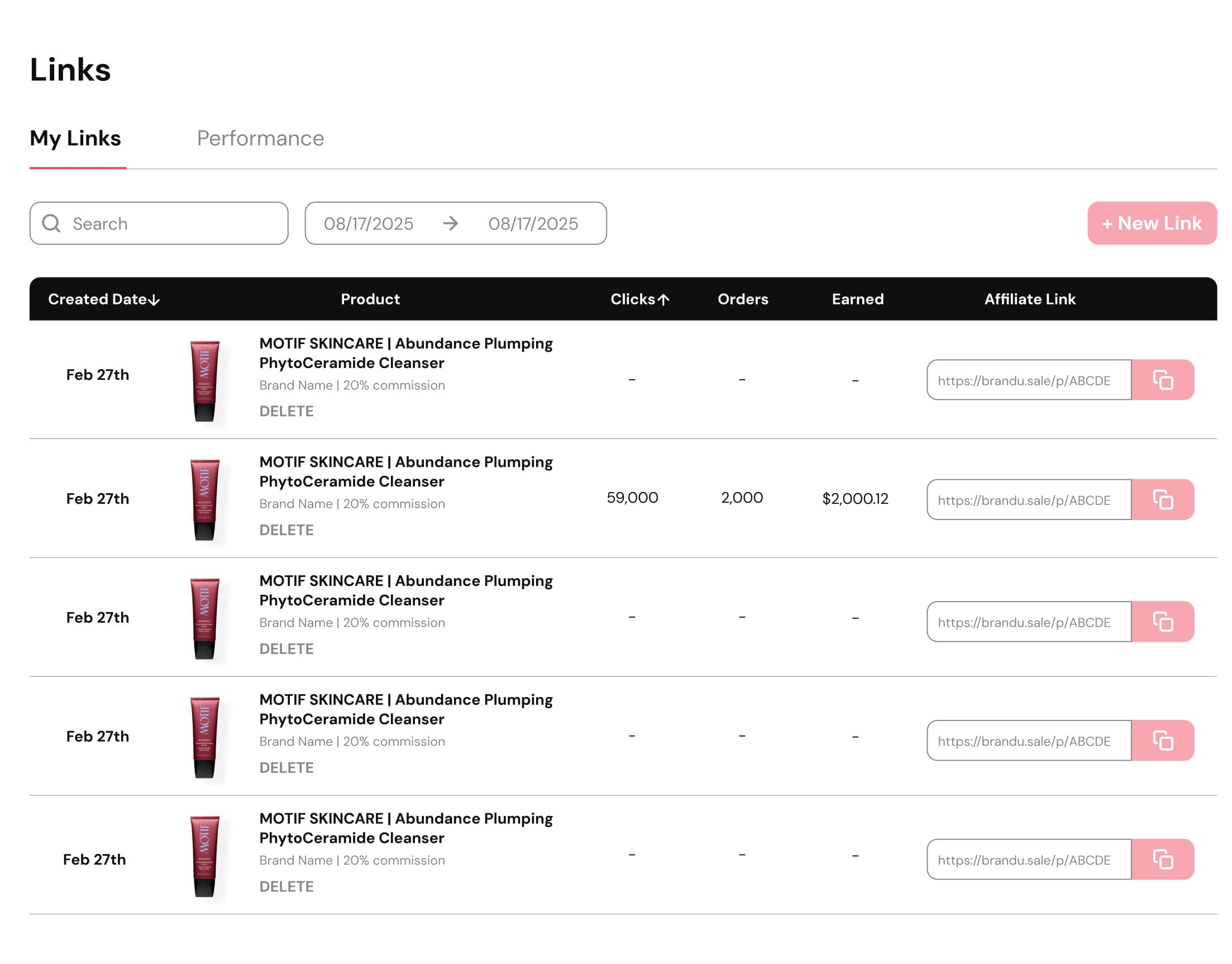This screenshot has height=964, width=1232.
Task: Delete the first product link
Action: (286, 411)
